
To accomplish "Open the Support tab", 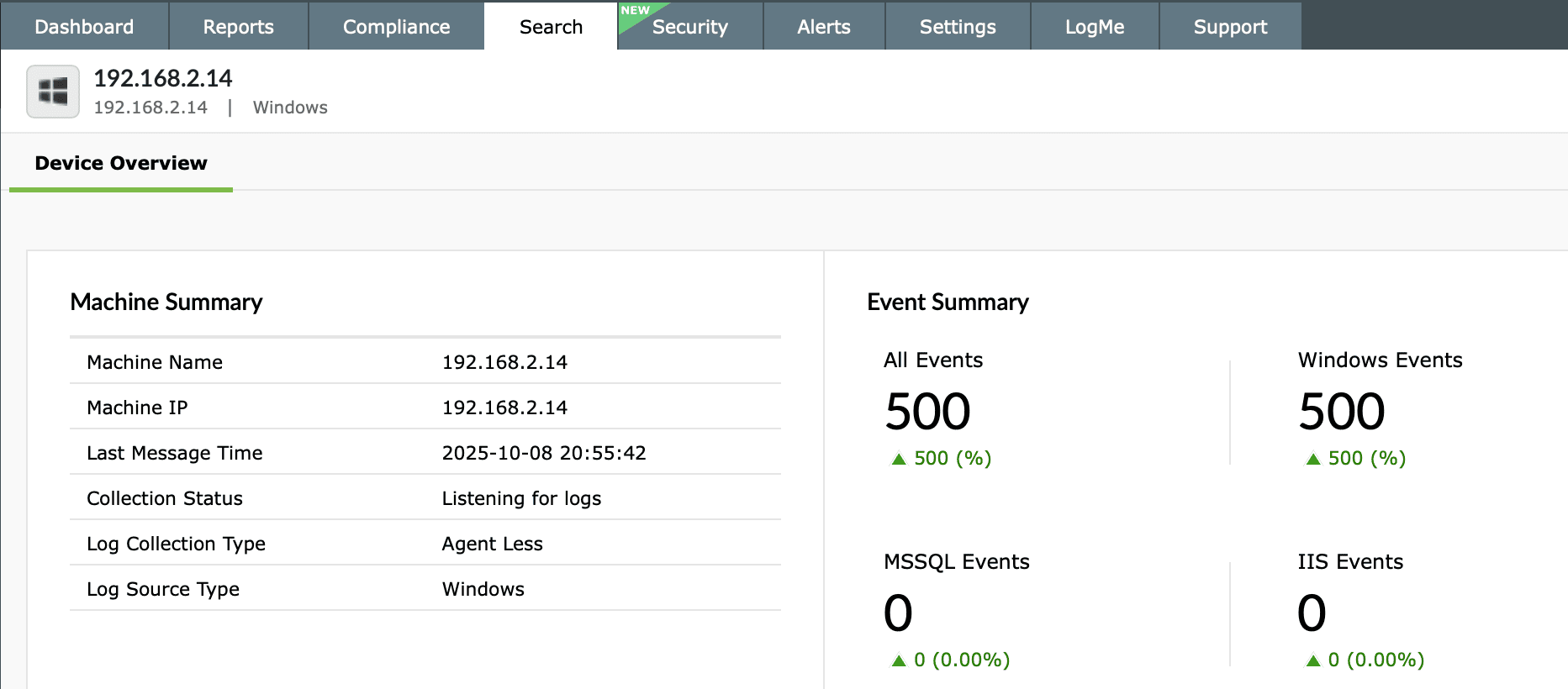I will coord(1230,26).
